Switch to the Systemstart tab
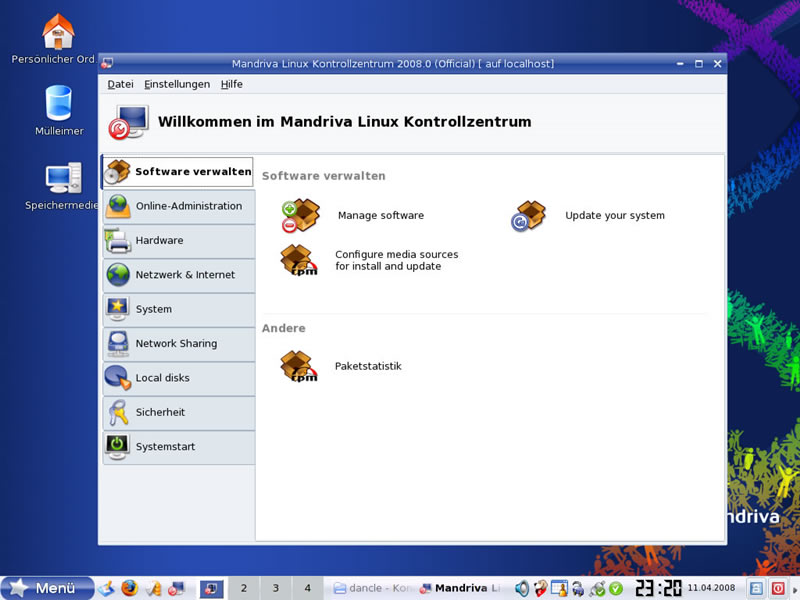800x600 pixels. 179,447
